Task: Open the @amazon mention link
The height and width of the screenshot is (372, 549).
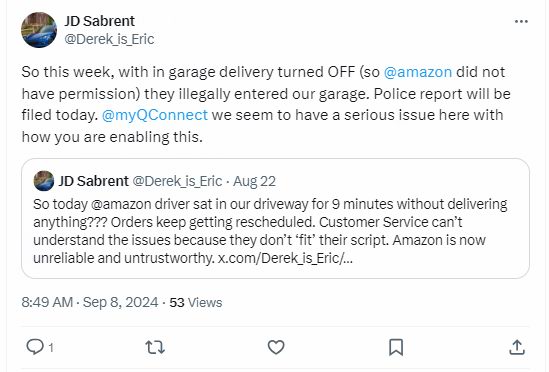Action: pyautogui.click(x=418, y=72)
